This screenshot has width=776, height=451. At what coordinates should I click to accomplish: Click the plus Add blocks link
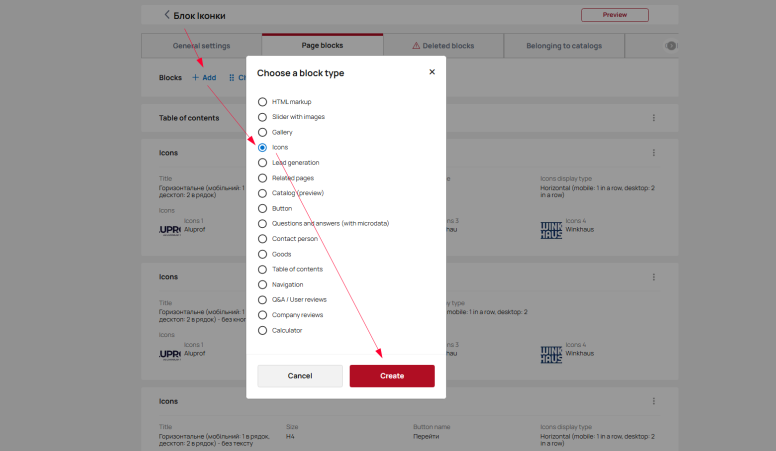pos(204,78)
